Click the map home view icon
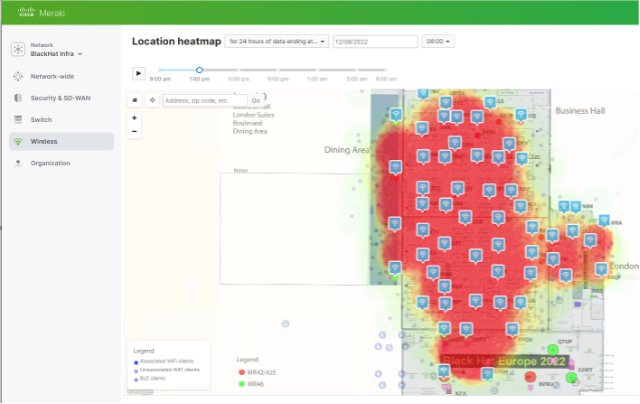Screen dimensions: 640x404 (x=135, y=100)
